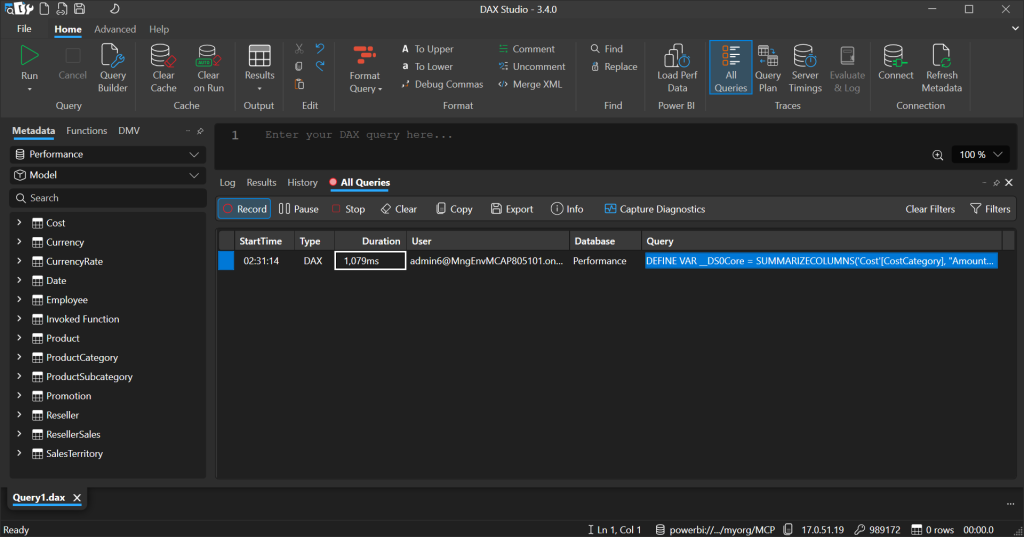
Task: Expand the Cost table node
Action: tap(19, 223)
